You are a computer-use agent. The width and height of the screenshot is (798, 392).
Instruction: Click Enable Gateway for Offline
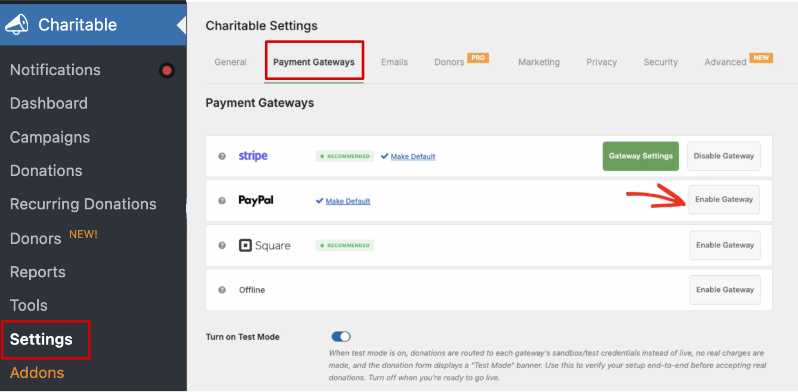725,290
